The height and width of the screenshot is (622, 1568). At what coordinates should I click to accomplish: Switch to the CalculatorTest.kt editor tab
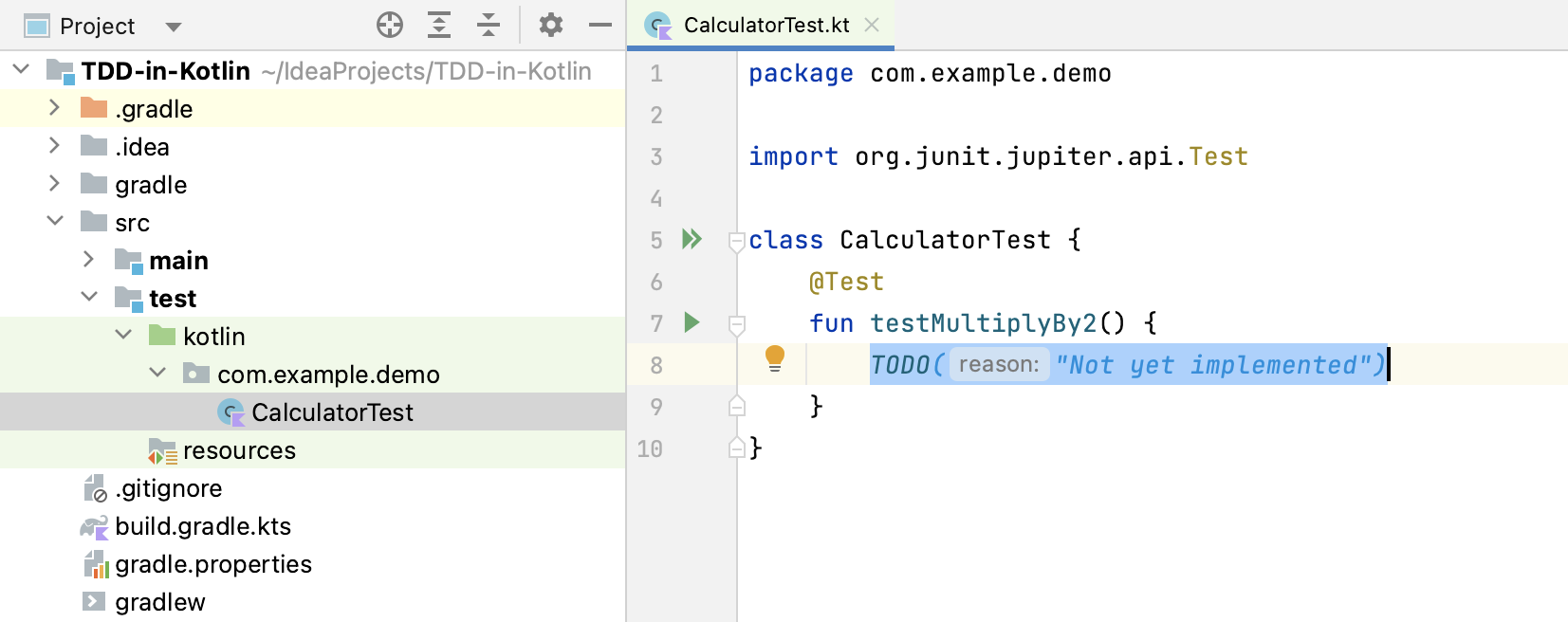[x=766, y=26]
